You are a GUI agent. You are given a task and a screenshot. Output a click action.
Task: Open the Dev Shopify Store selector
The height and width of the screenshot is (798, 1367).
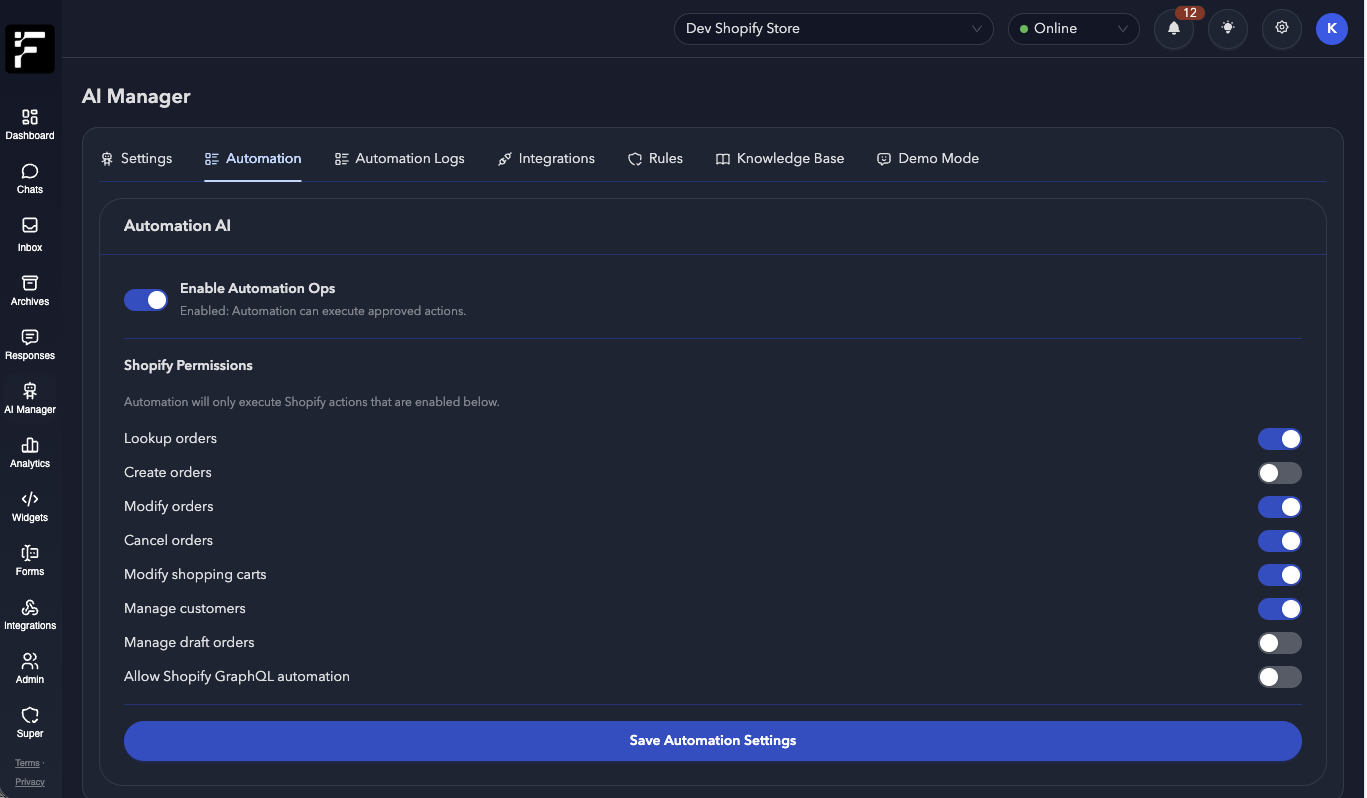pos(833,29)
